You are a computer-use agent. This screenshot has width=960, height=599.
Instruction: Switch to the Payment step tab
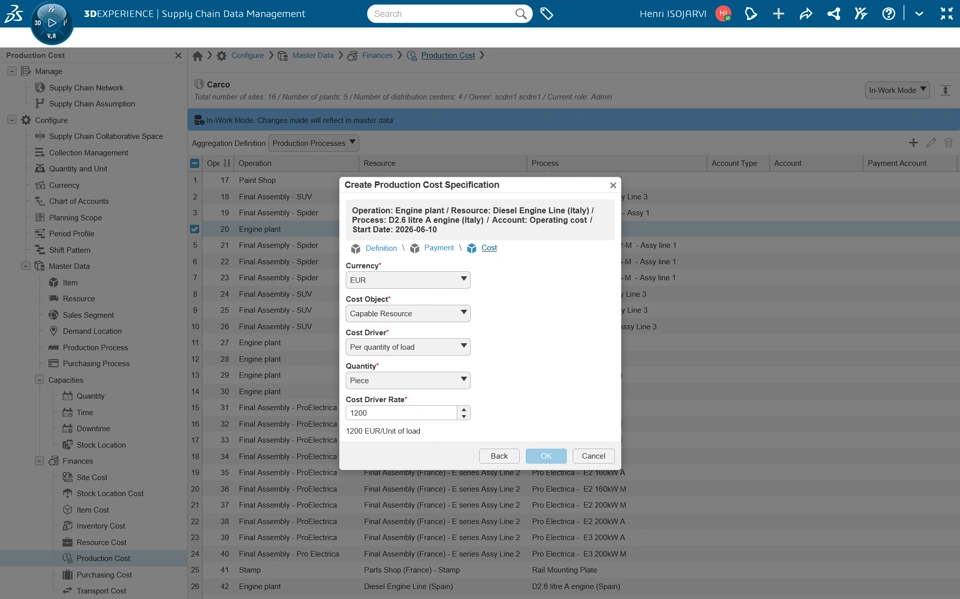pyautogui.click(x=439, y=247)
